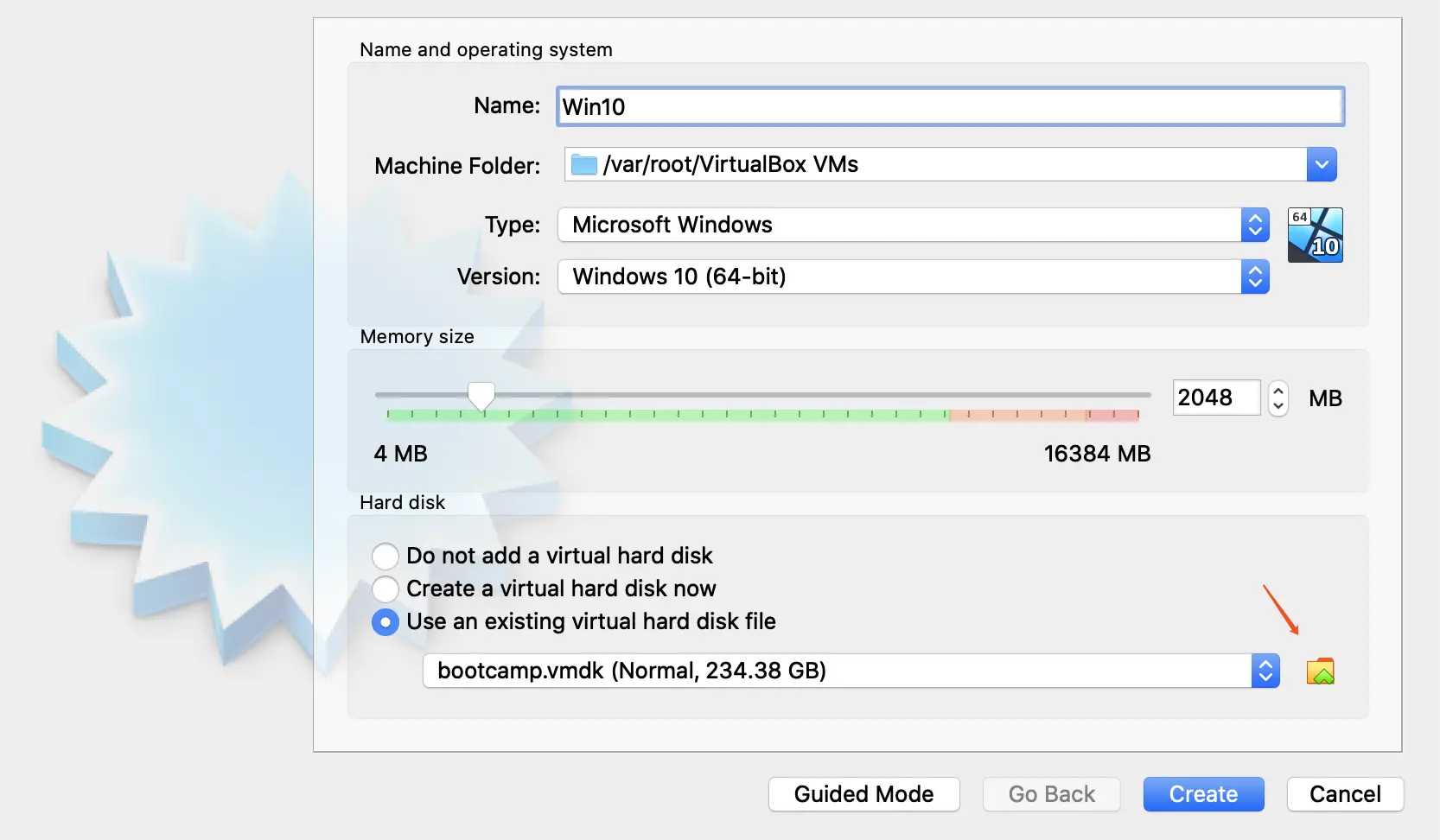Screen dimensions: 1440x840
Task: Select 'Use an existing virtual hard disk file'
Action: pos(385,621)
